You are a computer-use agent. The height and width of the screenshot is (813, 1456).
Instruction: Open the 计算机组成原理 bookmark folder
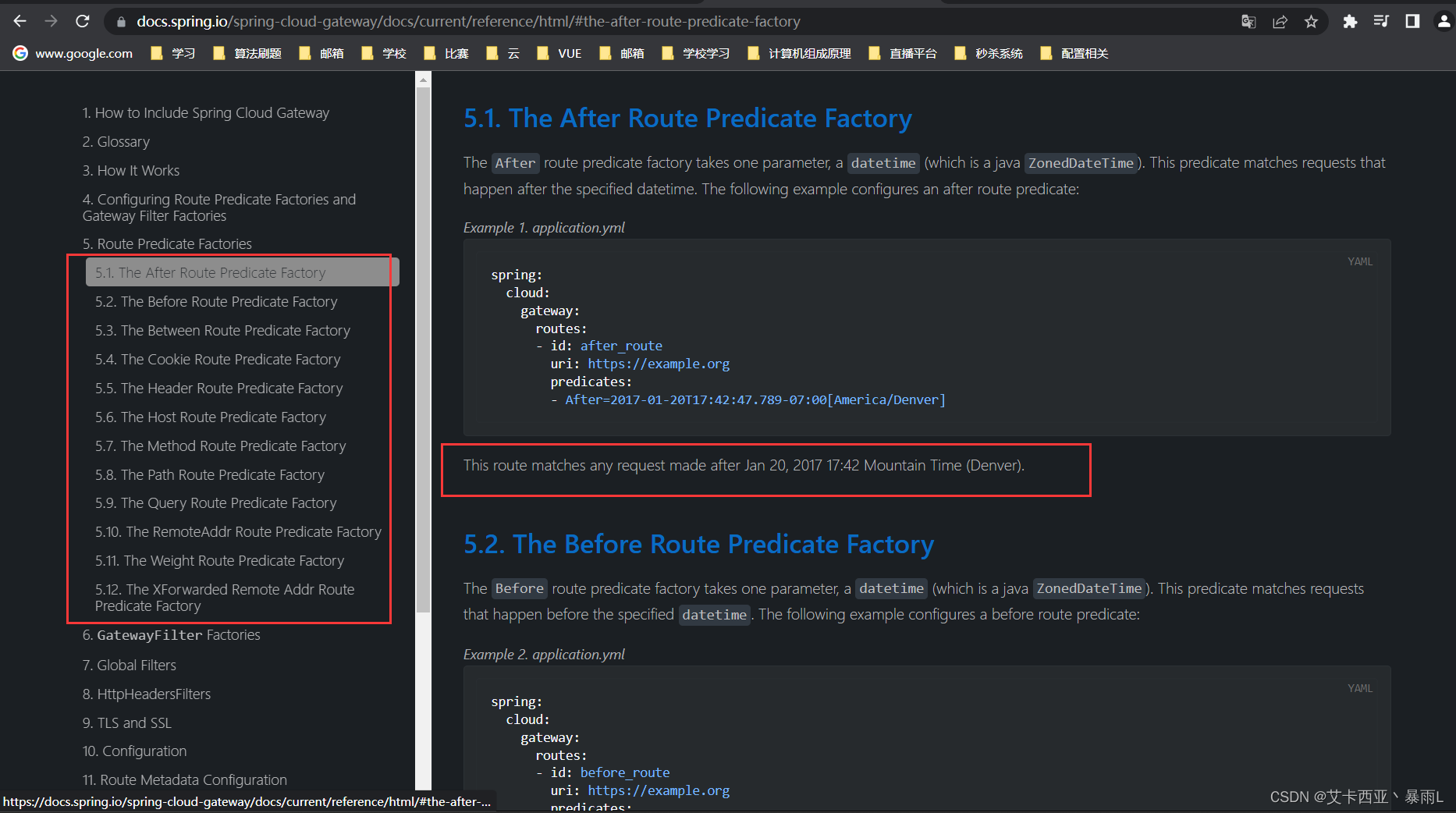tap(800, 53)
